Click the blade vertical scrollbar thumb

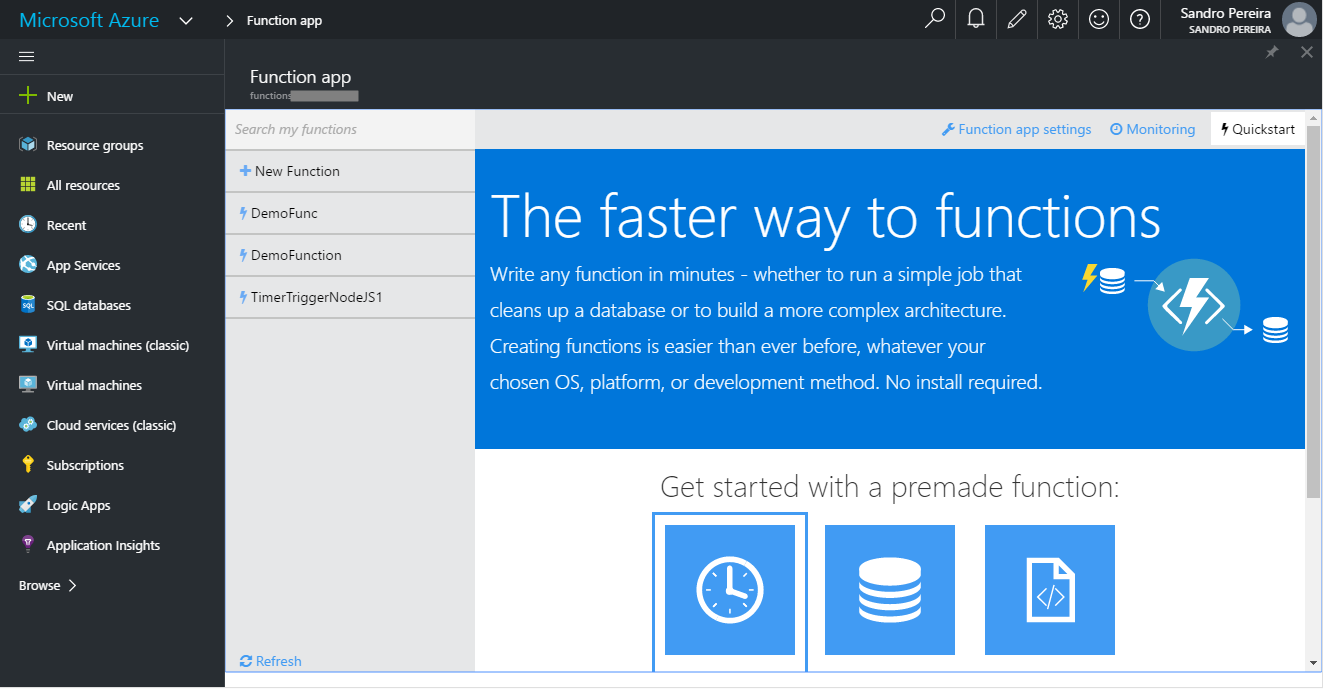click(x=1314, y=310)
